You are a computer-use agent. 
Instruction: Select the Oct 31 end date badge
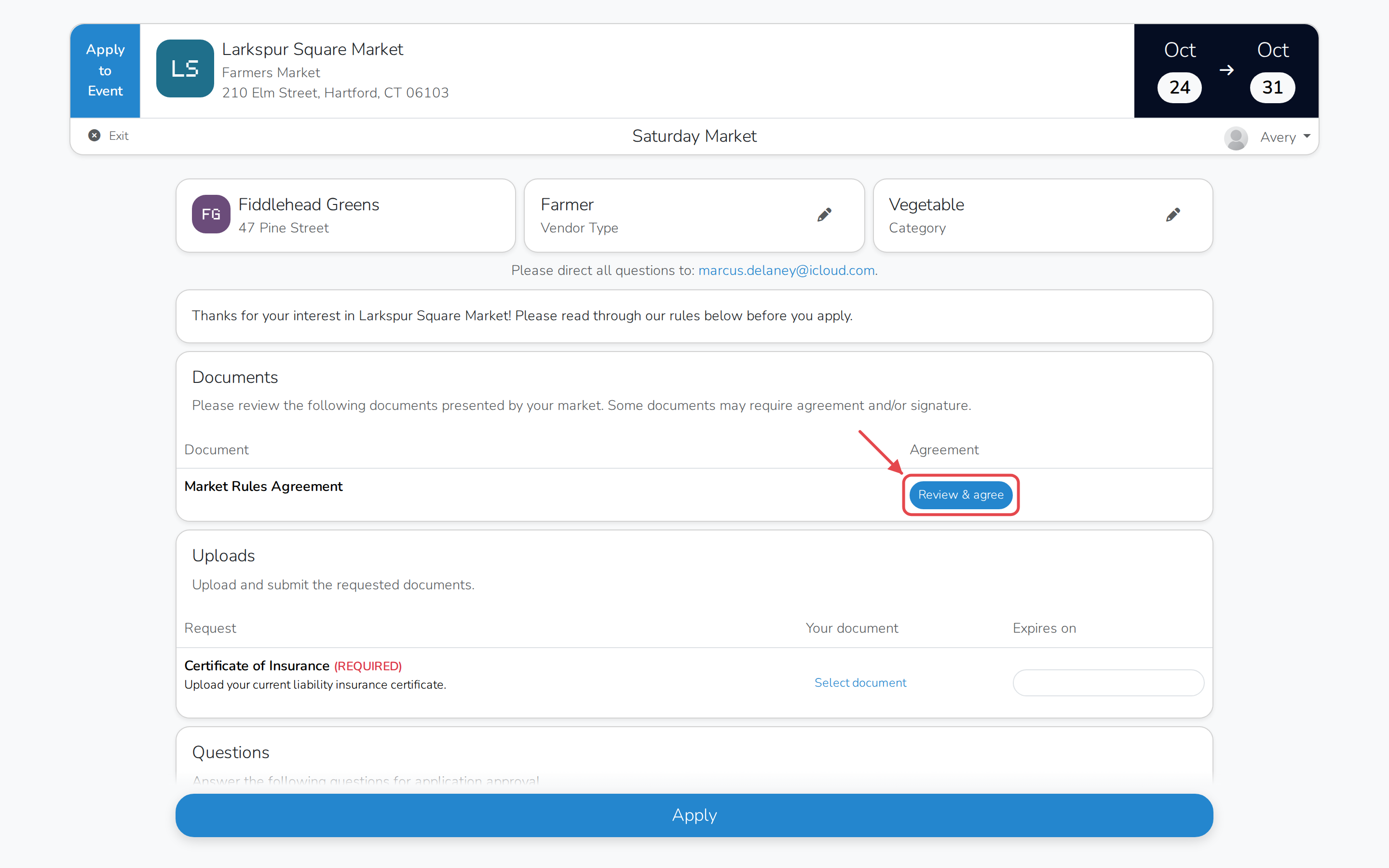pos(1272,87)
